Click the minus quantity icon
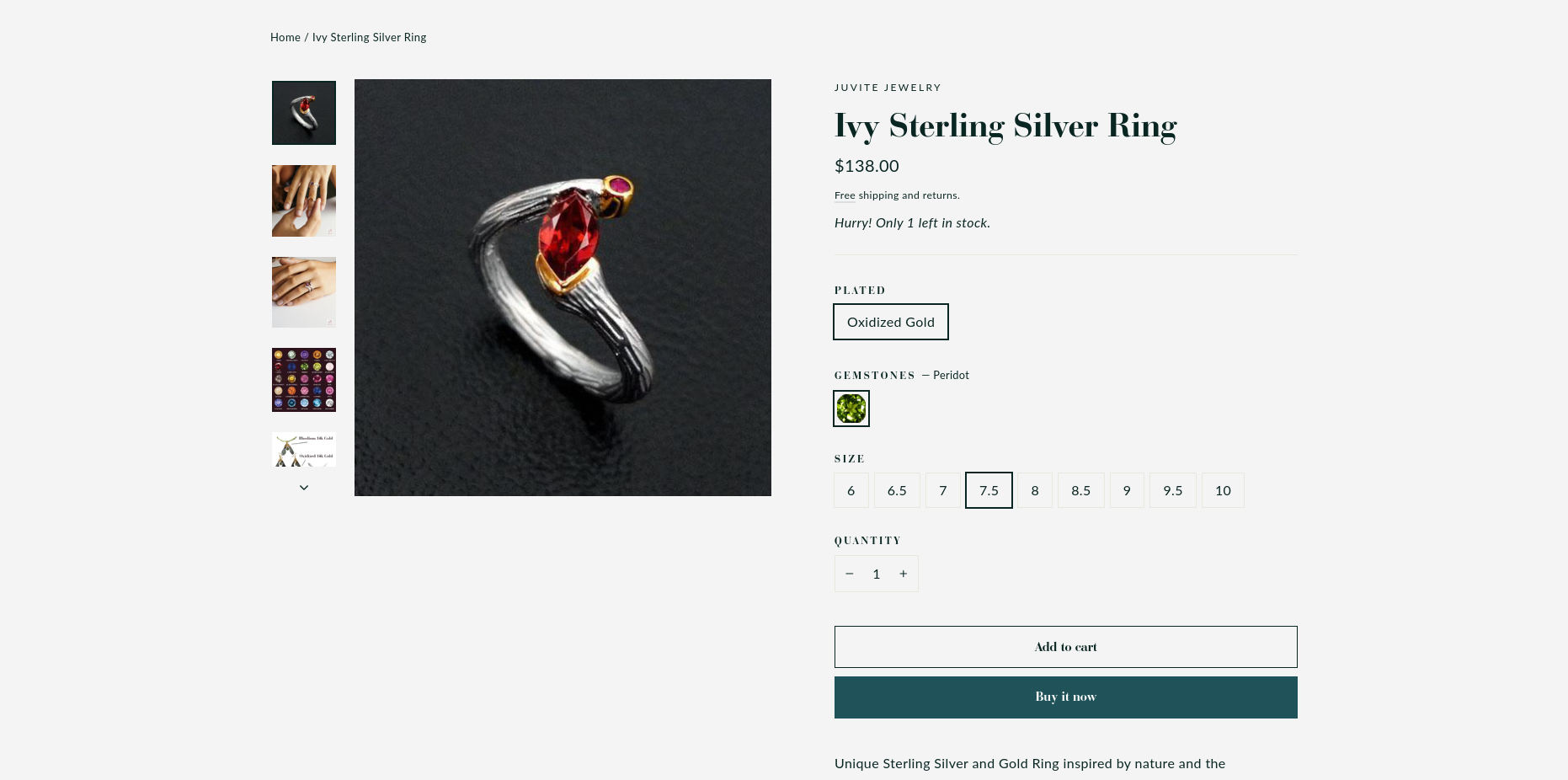 [x=850, y=574]
